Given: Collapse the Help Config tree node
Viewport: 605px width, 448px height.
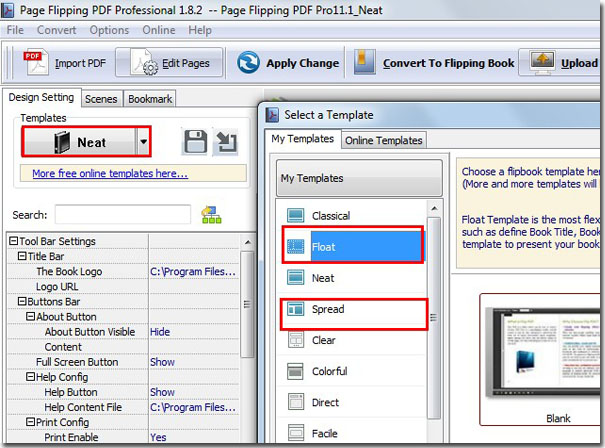Looking at the screenshot, I should tap(30, 377).
